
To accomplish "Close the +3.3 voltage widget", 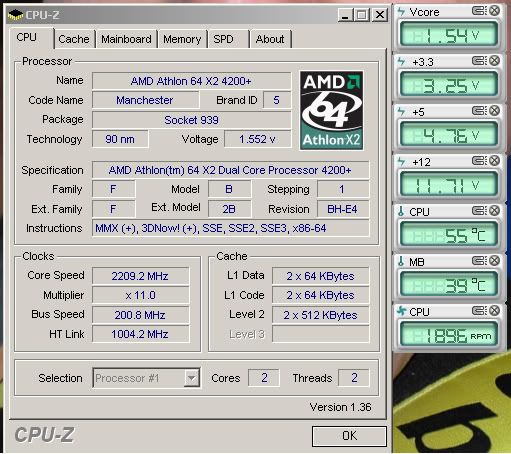I will pos(495,61).
